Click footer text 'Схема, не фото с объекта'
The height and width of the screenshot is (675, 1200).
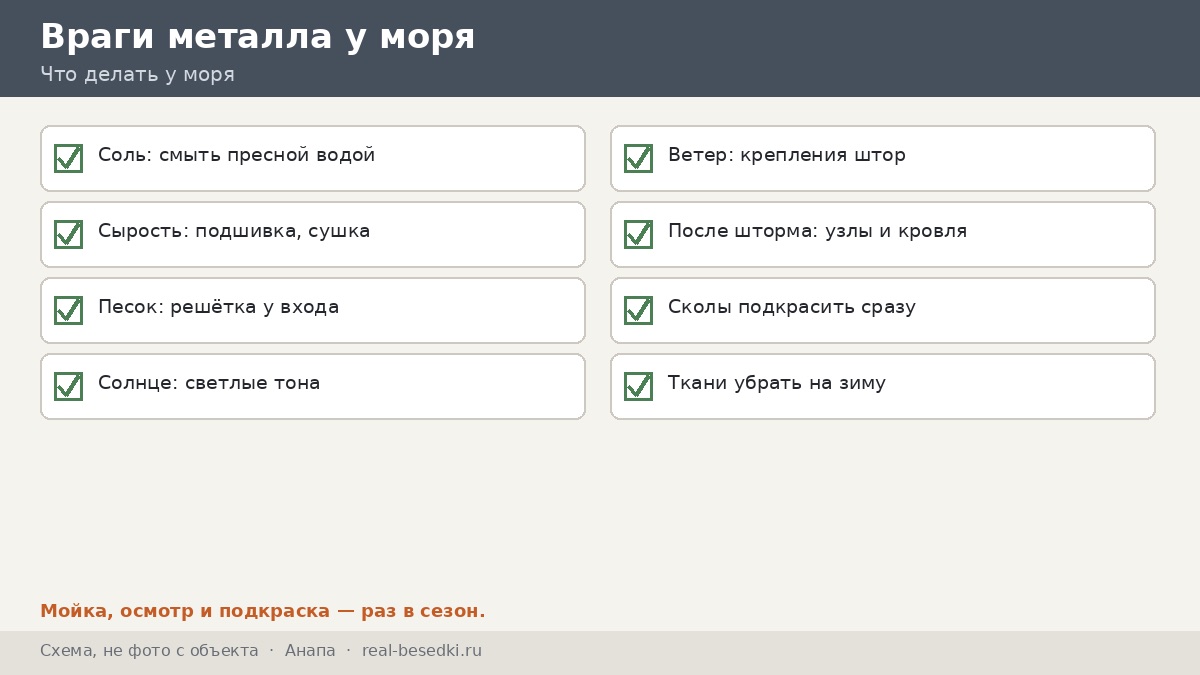pos(149,651)
